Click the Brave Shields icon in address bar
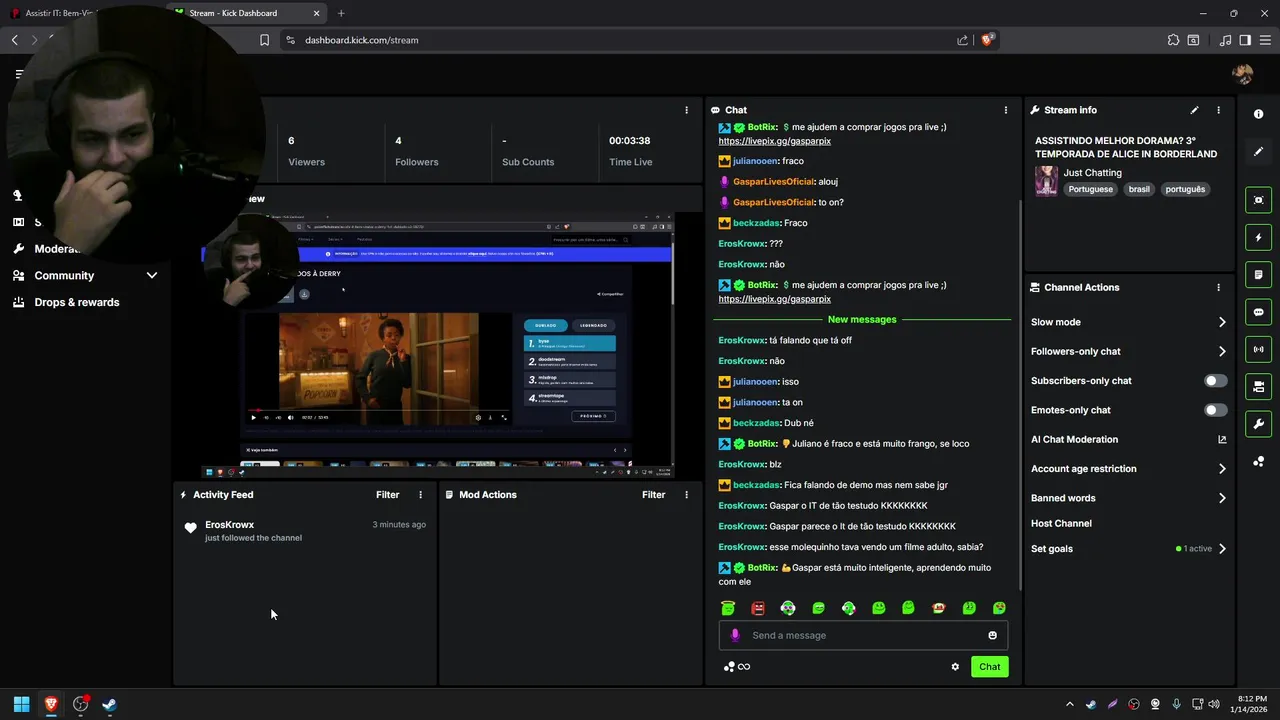 click(x=987, y=40)
